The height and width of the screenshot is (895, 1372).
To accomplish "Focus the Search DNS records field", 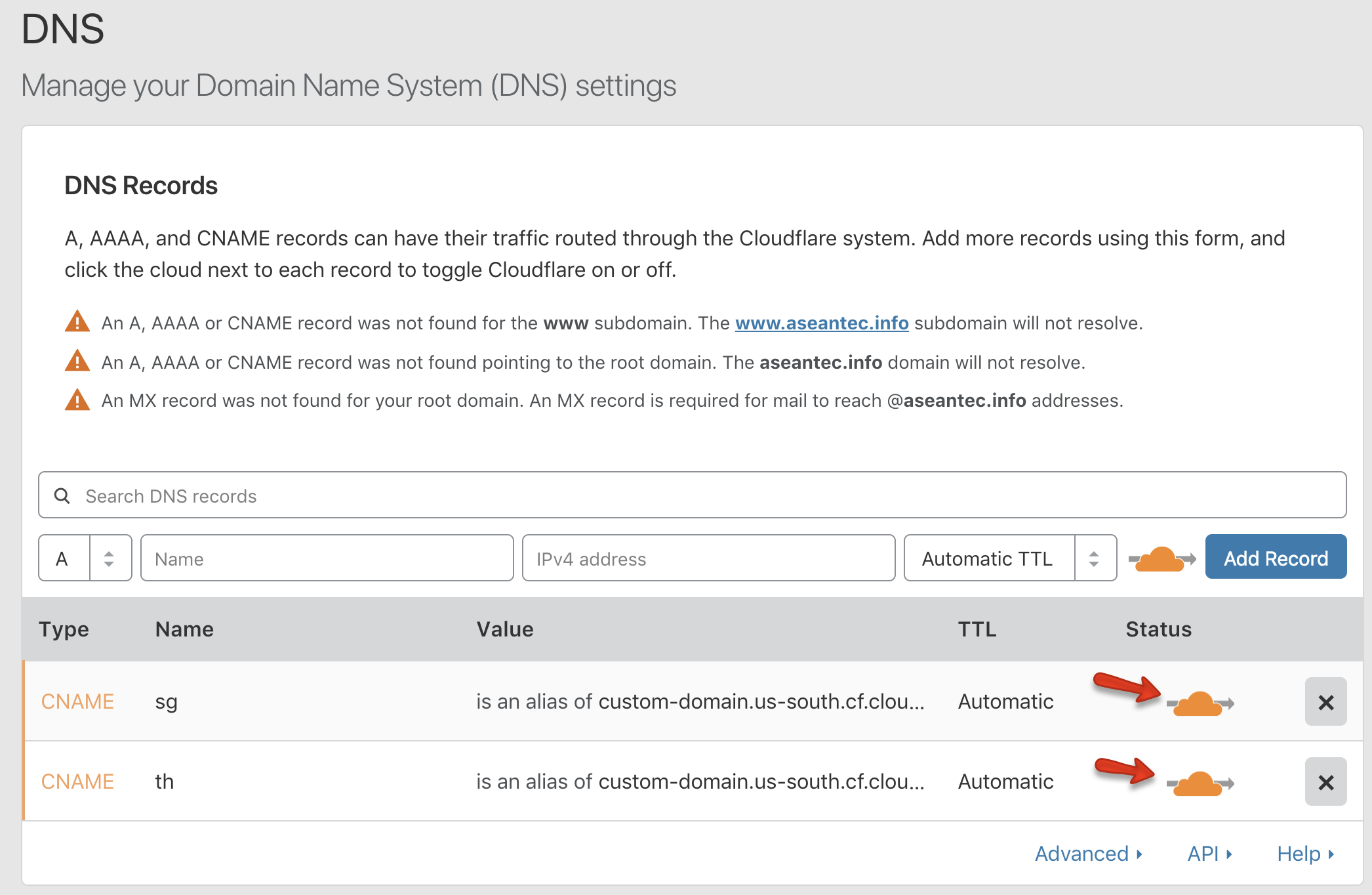I will pyautogui.click(x=692, y=496).
